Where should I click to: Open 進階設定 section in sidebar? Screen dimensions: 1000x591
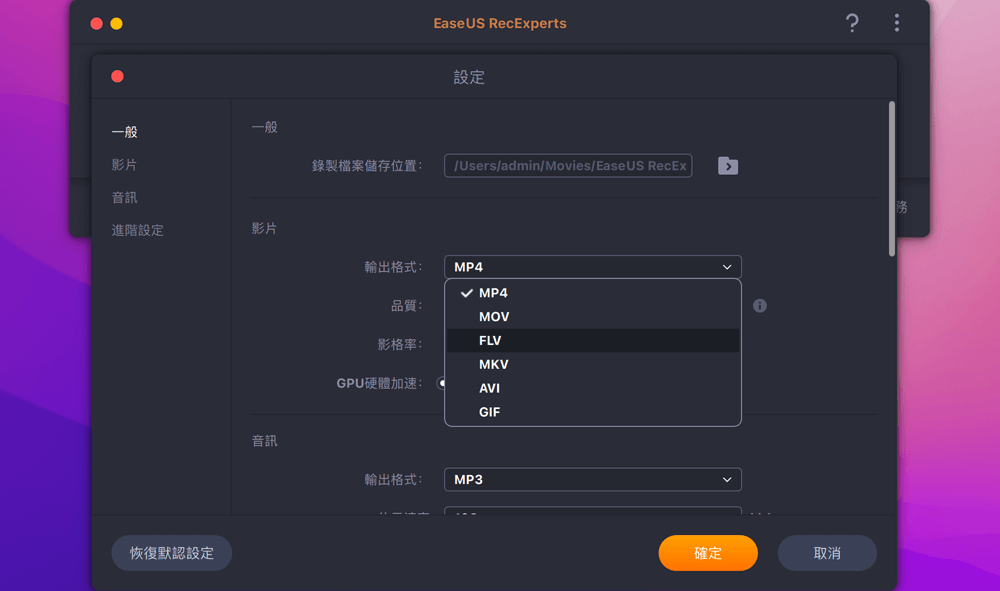pyautogui.click(x=138, y=230)
